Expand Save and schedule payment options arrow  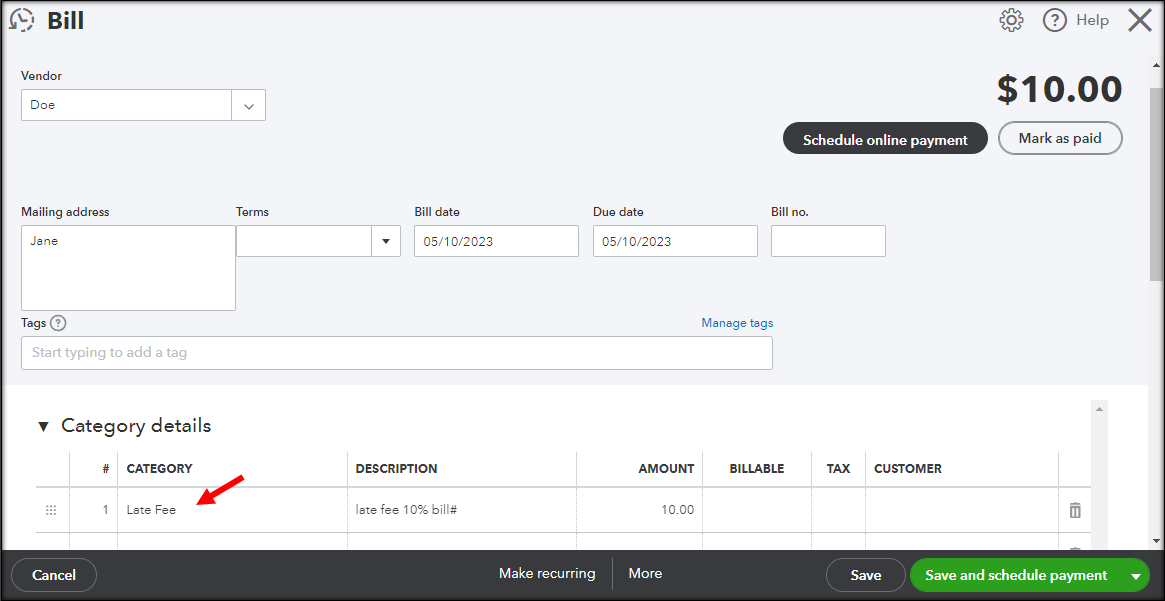point(1135,576)
